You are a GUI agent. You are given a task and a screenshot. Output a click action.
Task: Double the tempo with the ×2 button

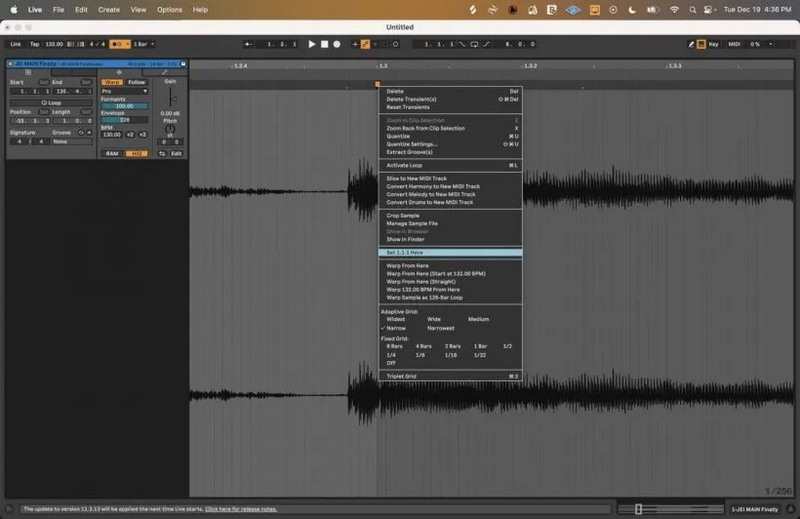click(143, 134)
